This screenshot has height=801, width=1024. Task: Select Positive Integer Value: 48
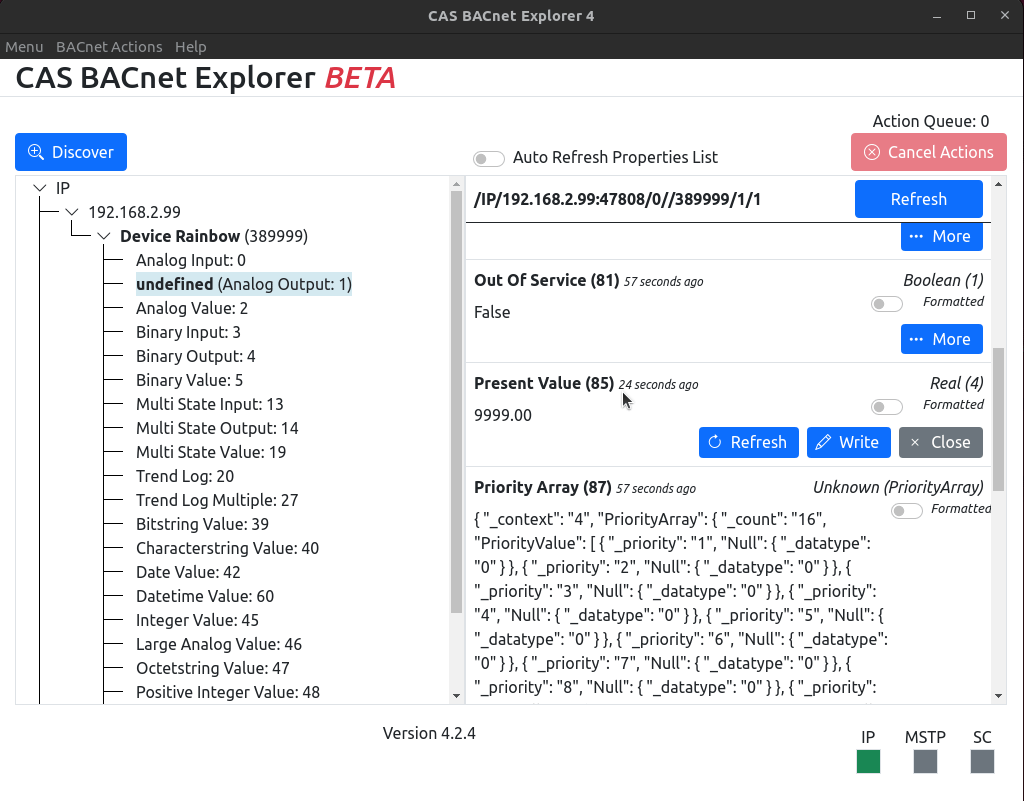[x=228, y=693]
